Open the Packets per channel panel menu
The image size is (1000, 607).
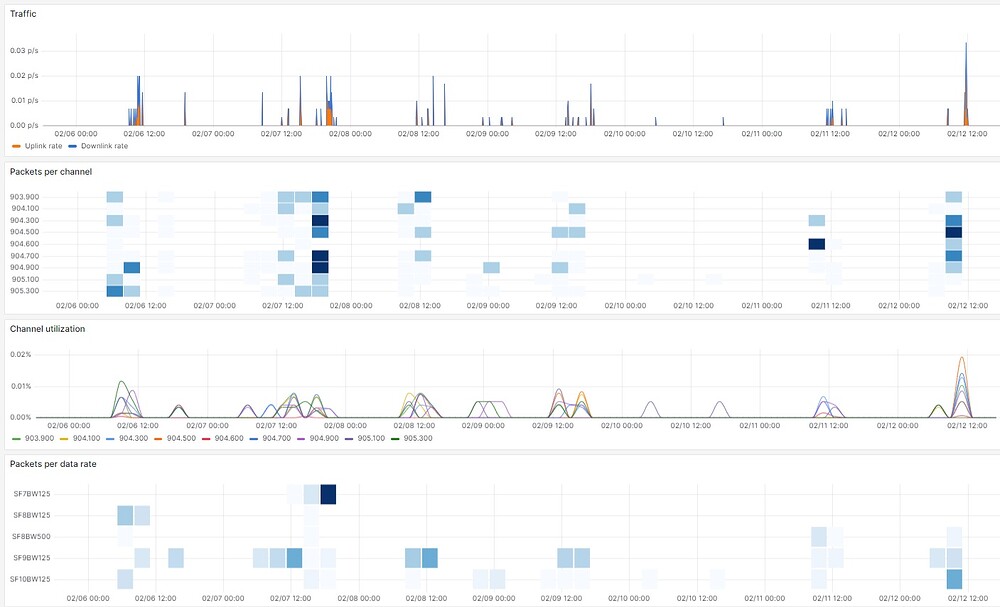[x=51, y=172]
